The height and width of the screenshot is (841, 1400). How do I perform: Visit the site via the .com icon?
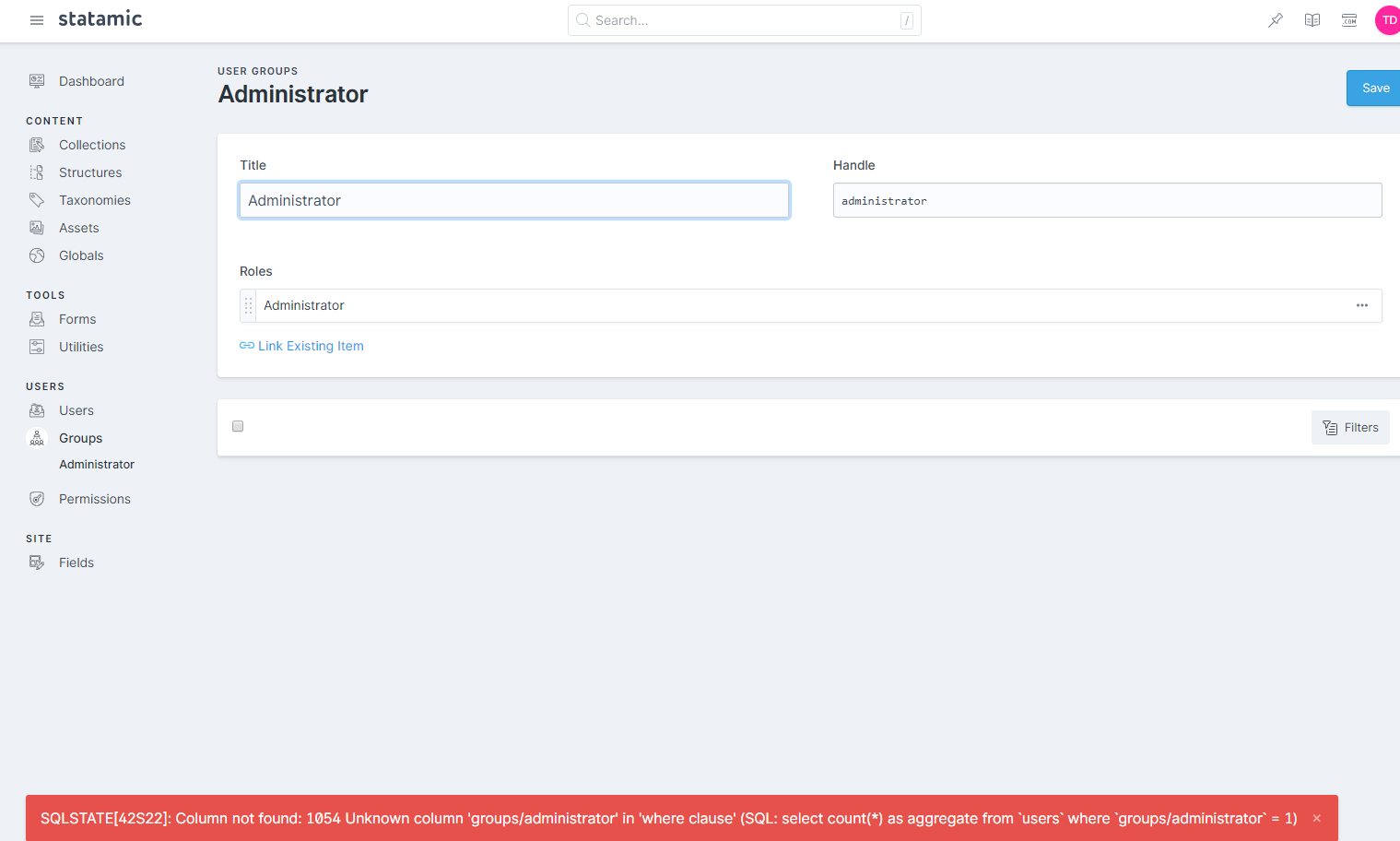click(x=1348, y=19)
